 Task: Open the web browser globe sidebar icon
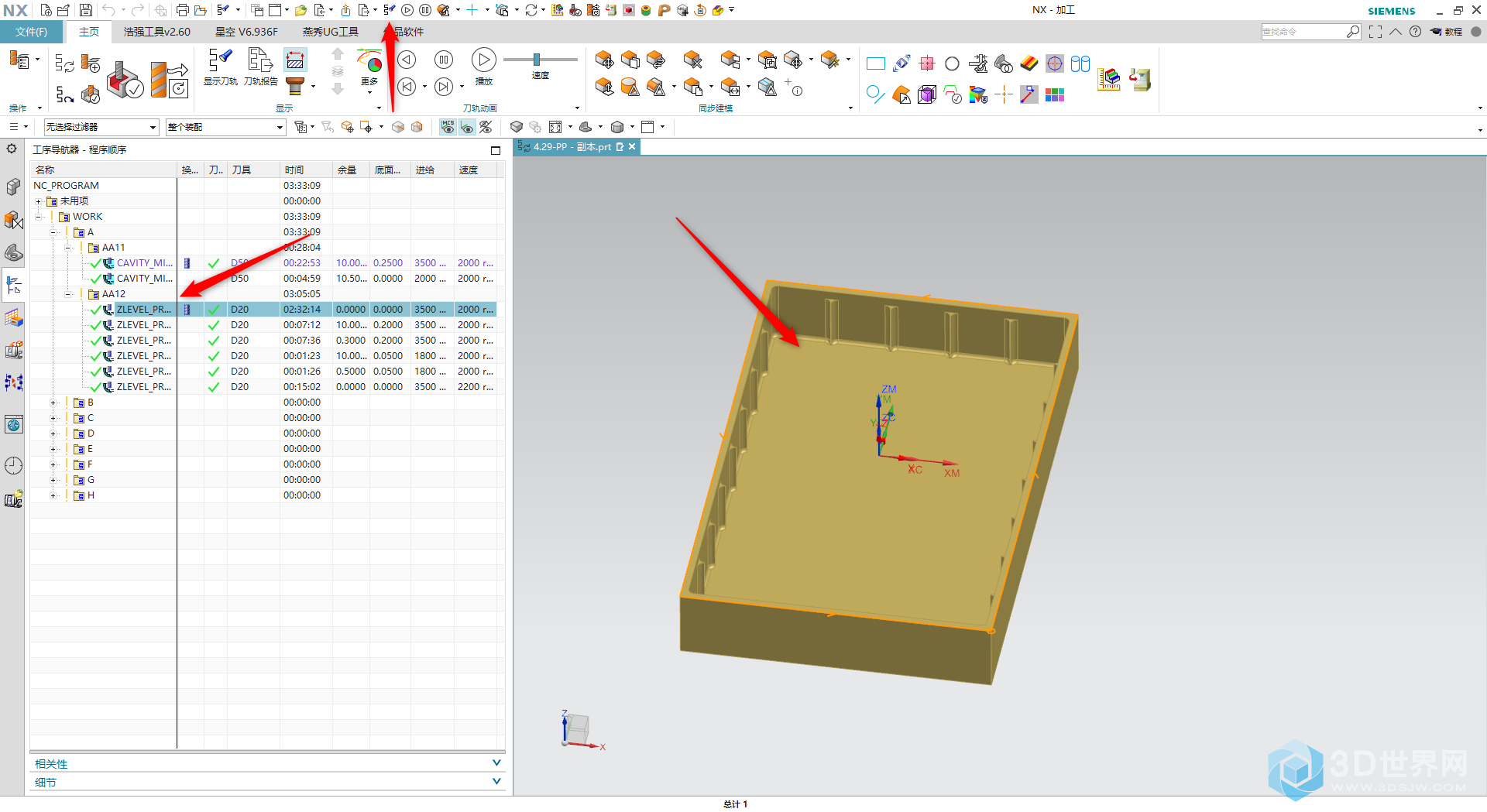(x=13, y=424)
